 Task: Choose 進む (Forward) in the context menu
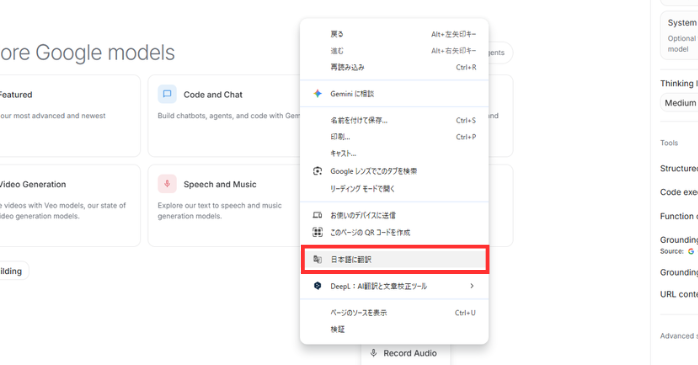[x=394, y=51]
